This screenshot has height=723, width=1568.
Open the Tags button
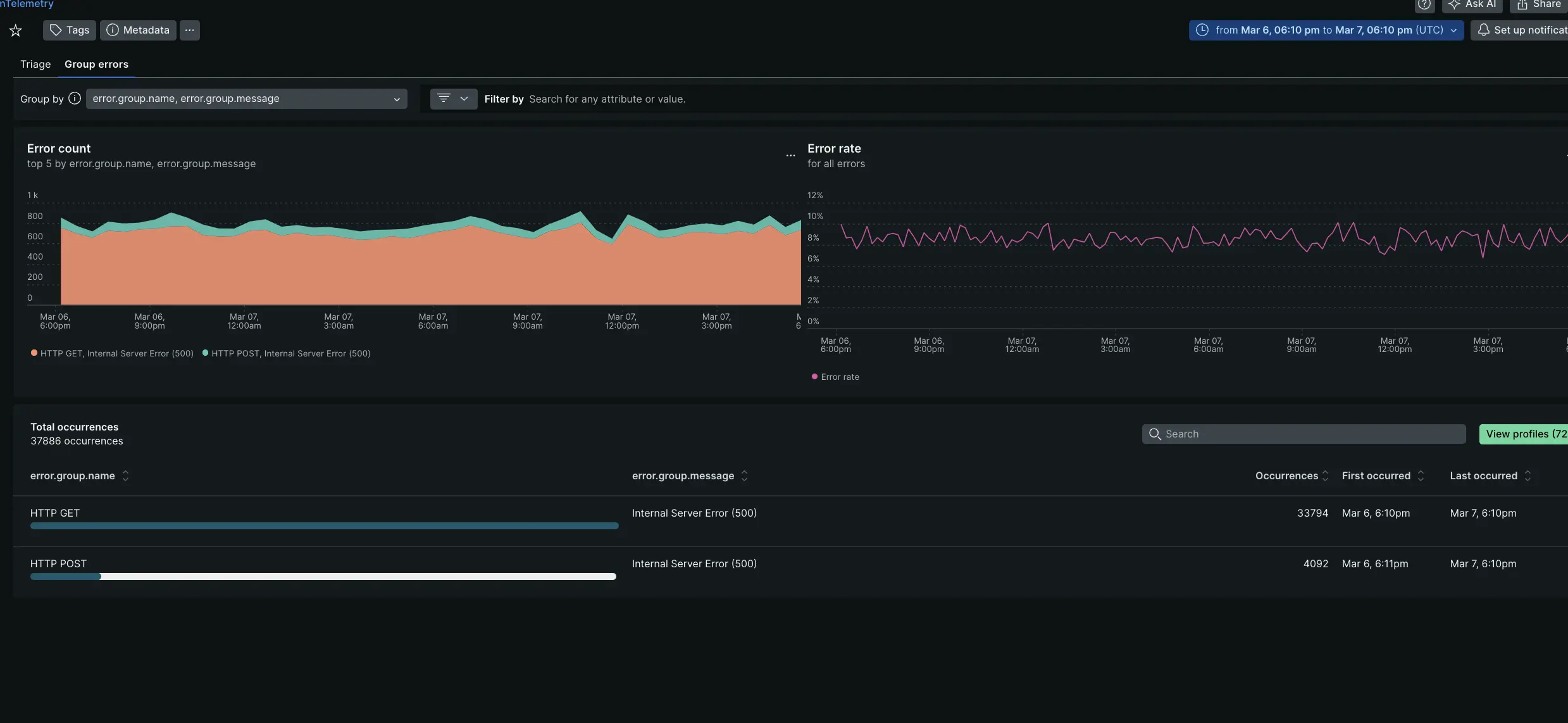(x=70, y=30)
